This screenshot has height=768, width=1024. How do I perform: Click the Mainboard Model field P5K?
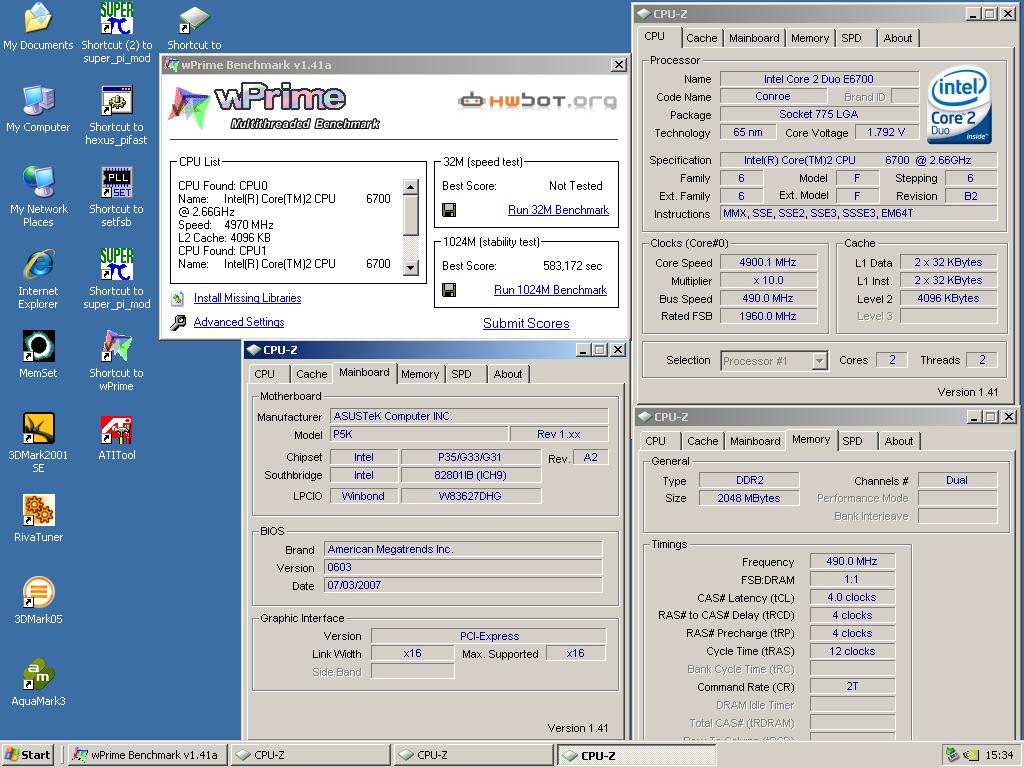(420, 434)
